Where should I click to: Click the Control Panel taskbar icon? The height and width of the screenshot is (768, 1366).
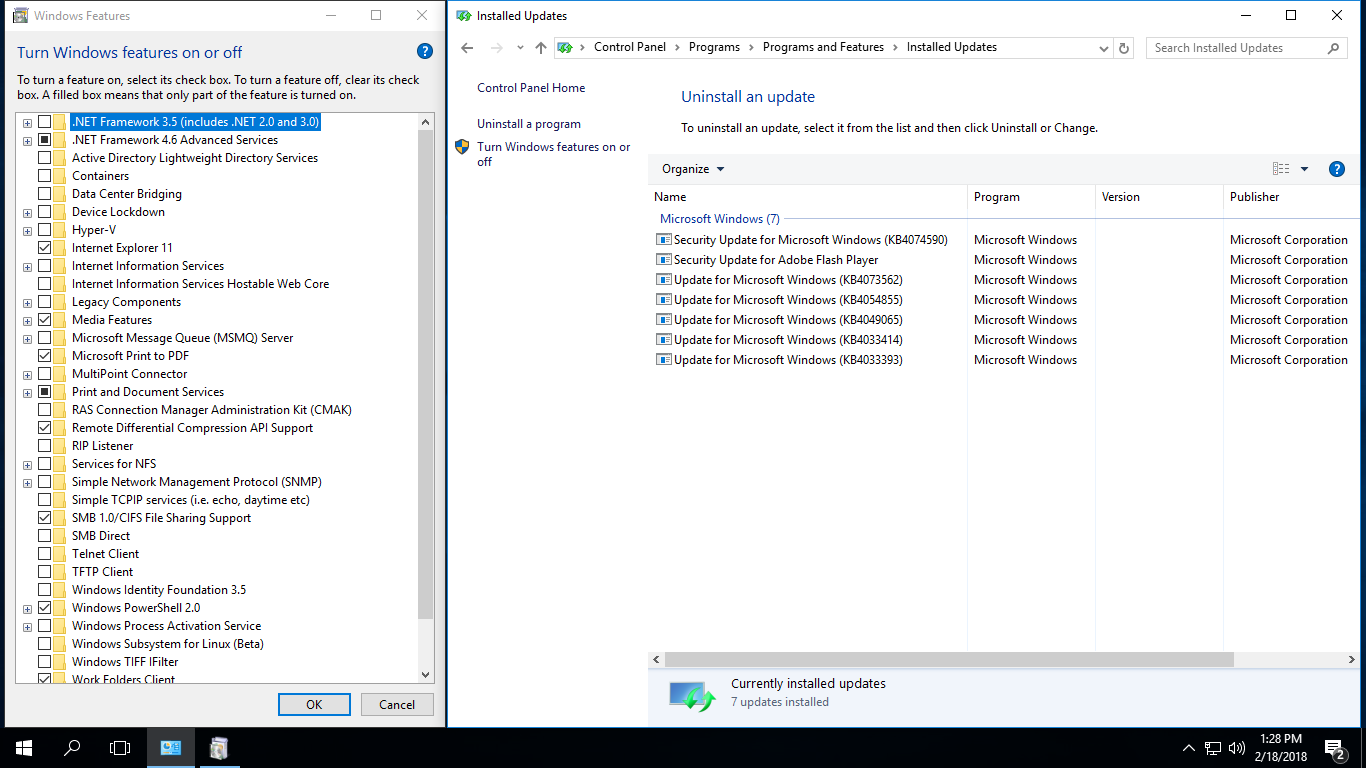pyautogui.click(x=171, y=748)
